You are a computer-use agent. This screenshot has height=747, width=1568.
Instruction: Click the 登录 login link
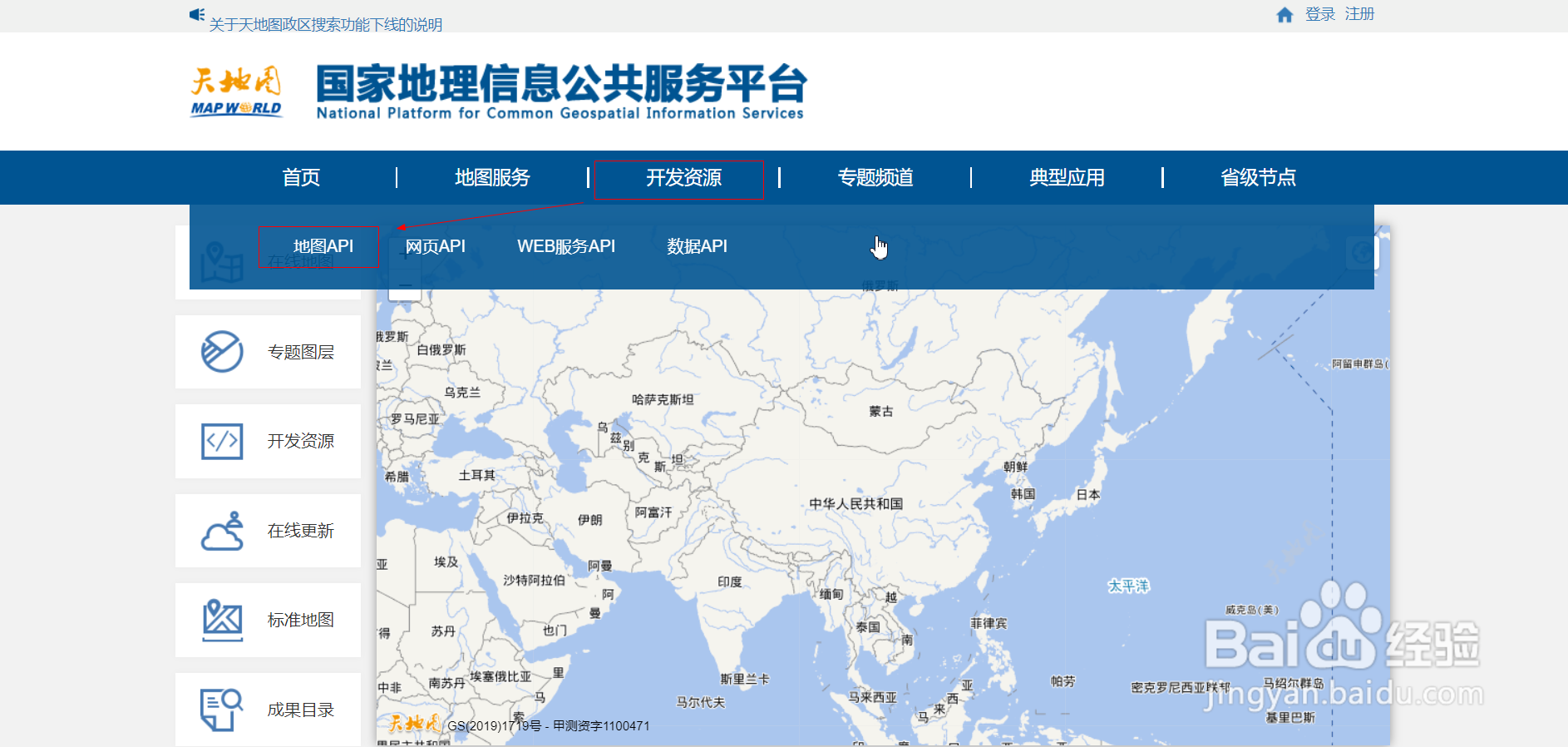pos(1320,14)
